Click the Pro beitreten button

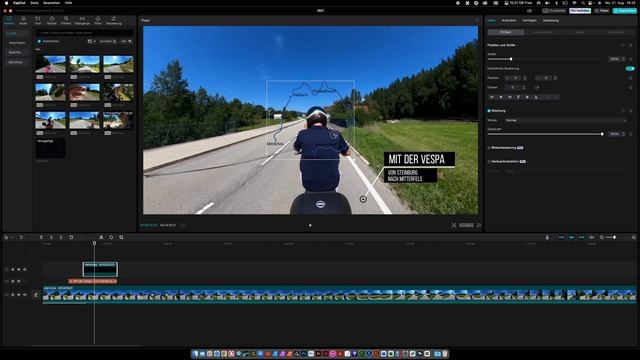[580, 11]
